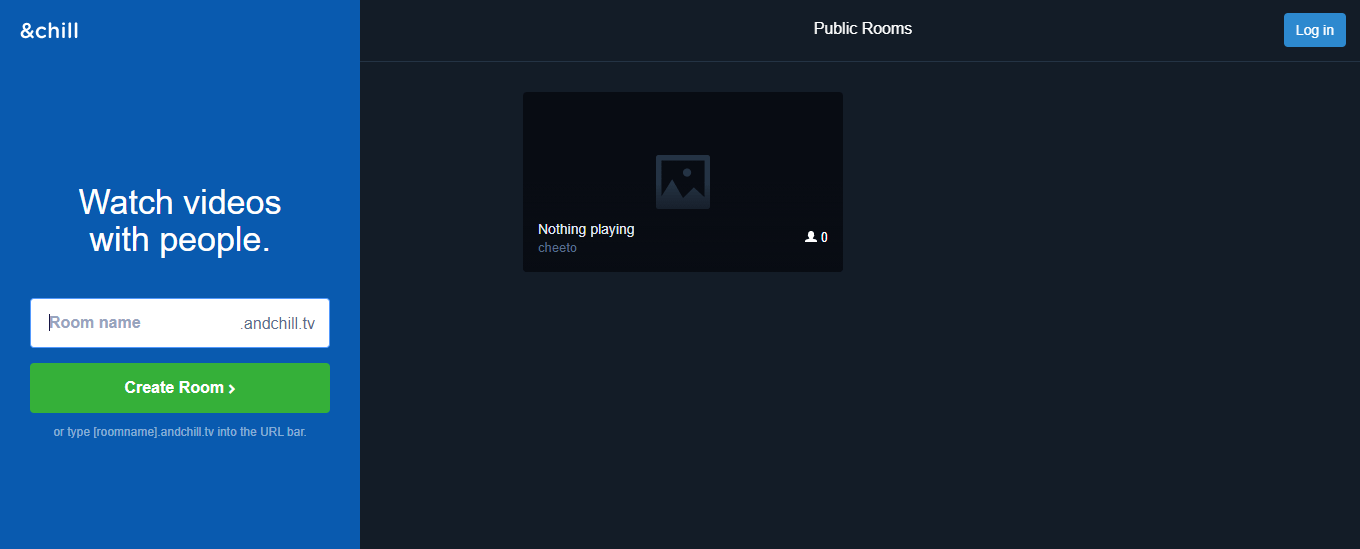Screen dimensions: 1360x549
Task: Open the cheeto public room card
Action: [x=683, y=182]
